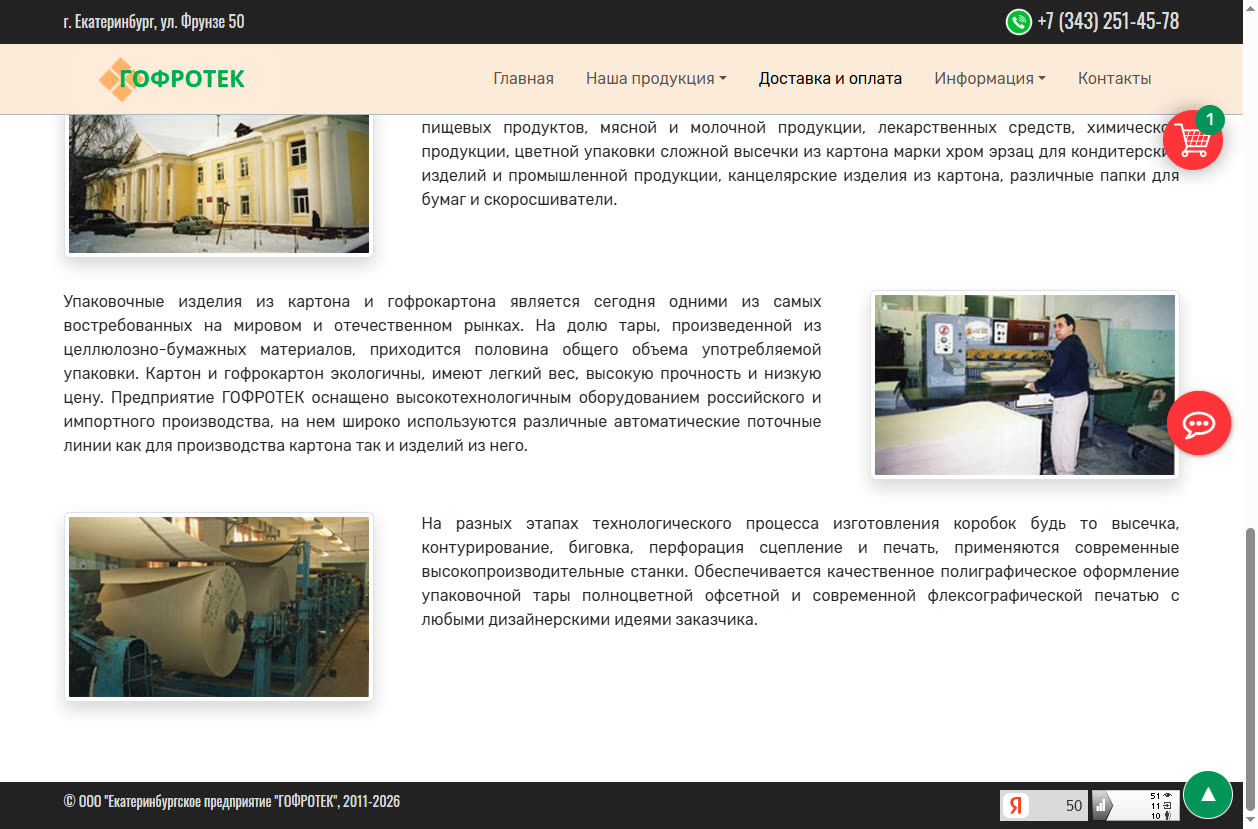Click the cart item count badge showing 1

tap(1210, 120)
